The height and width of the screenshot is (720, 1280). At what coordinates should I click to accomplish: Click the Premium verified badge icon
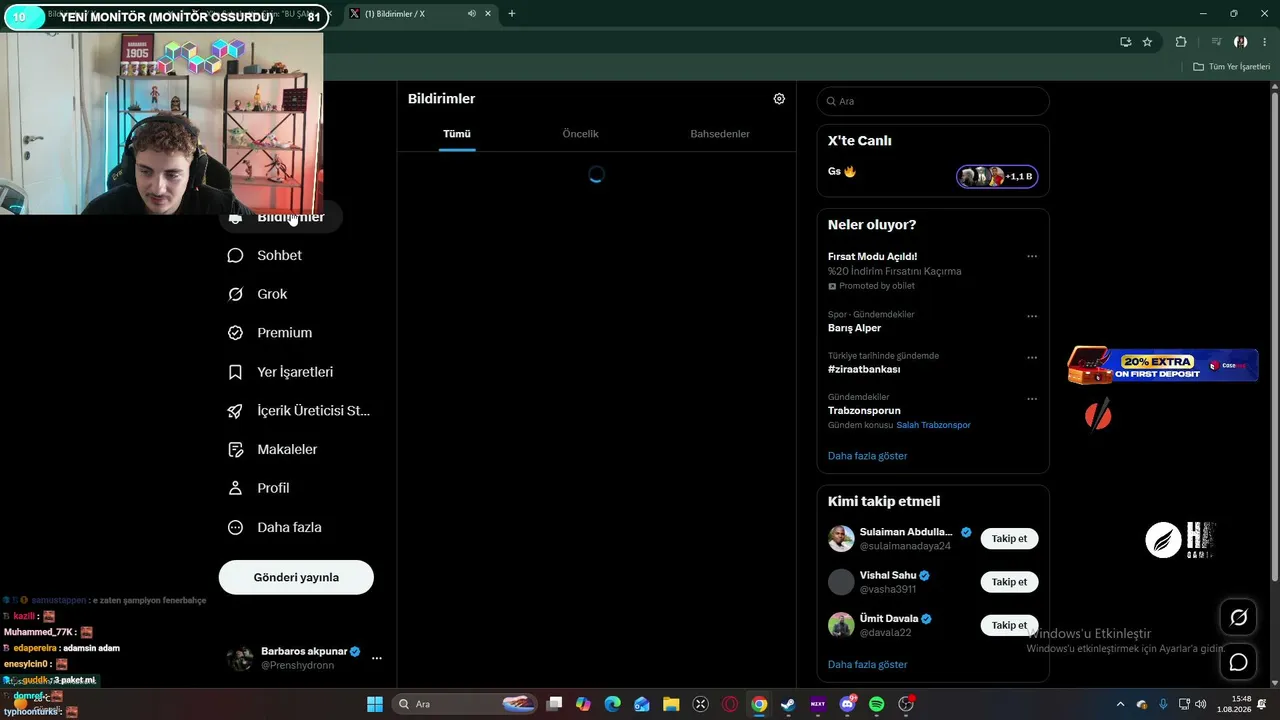235,333
